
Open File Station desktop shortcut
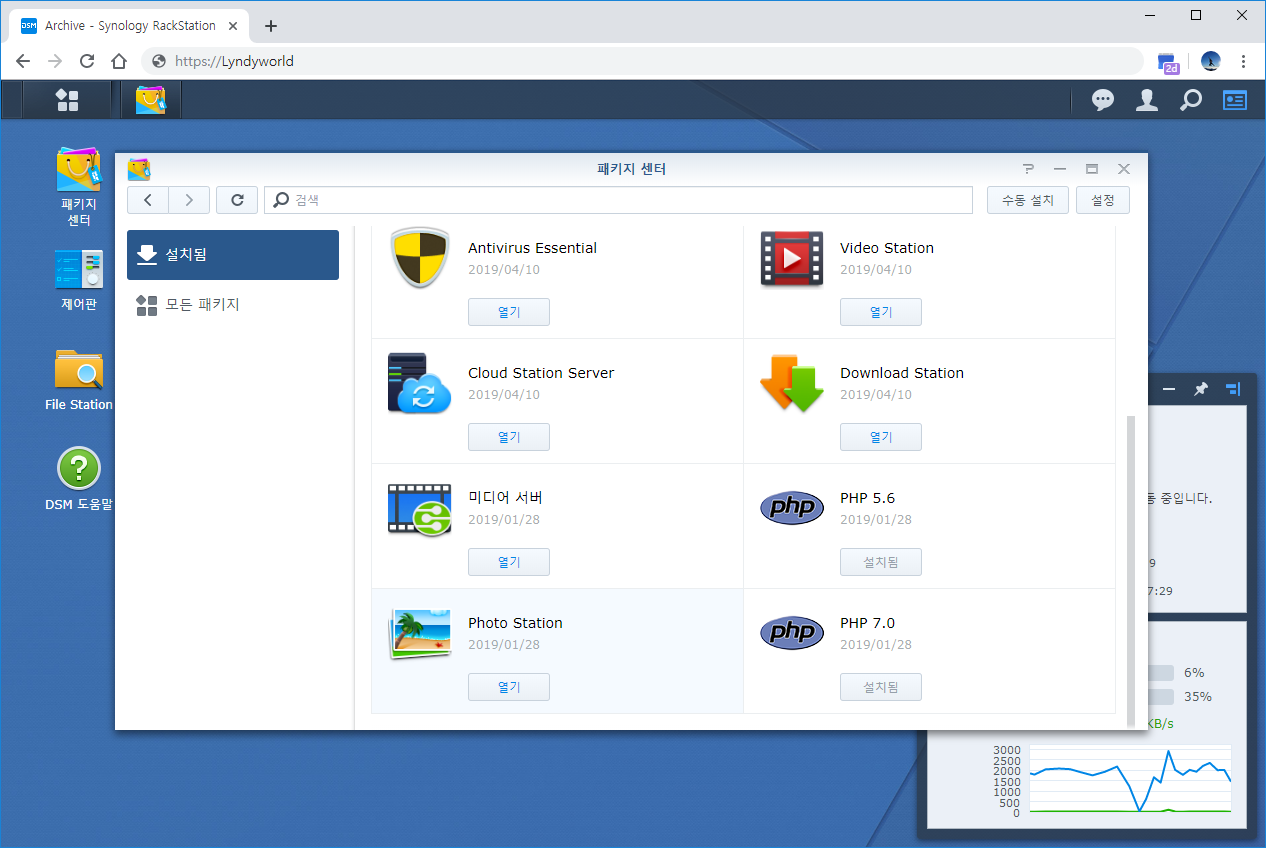pyautogui.click(x=79, y=380)
